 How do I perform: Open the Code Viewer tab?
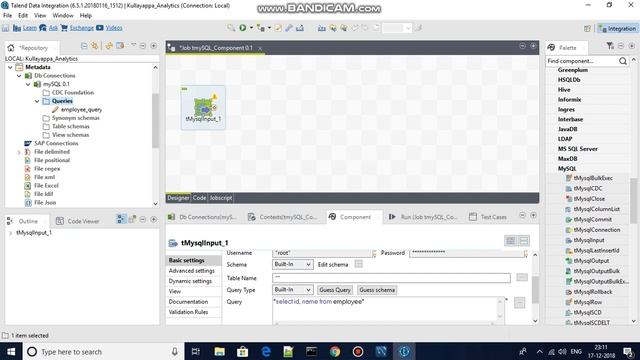(78, 221)
